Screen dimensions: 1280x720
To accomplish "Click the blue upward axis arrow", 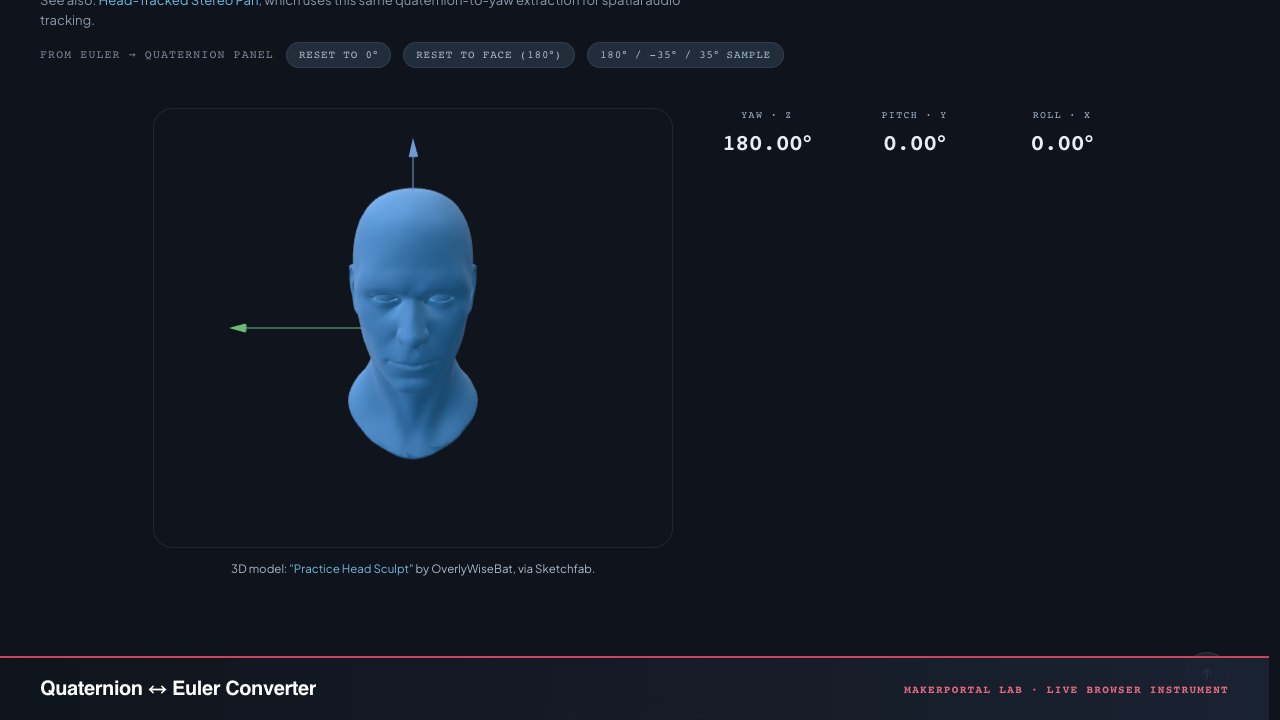I will (413, 149).
